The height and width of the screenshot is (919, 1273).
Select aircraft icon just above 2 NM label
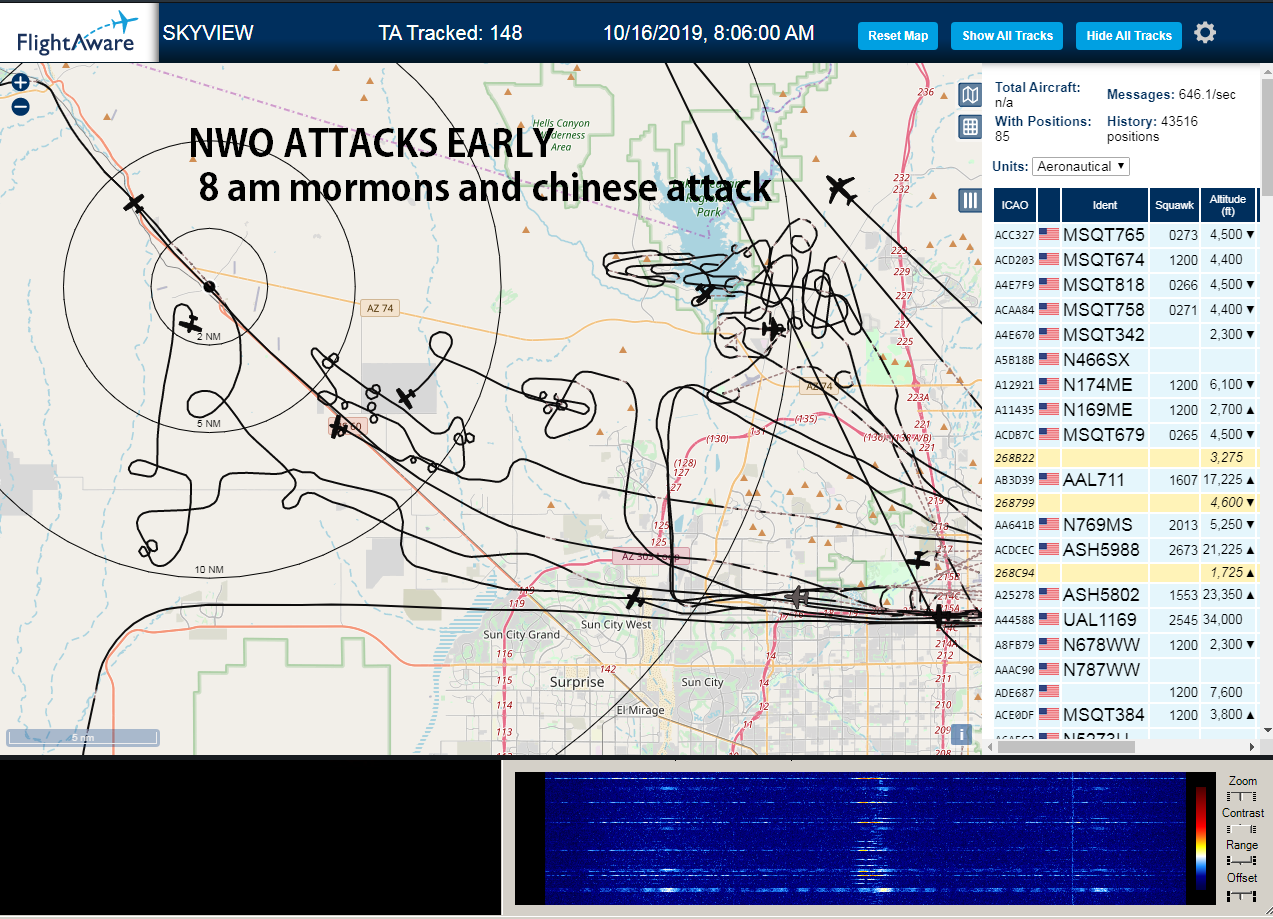pos(190,324)
